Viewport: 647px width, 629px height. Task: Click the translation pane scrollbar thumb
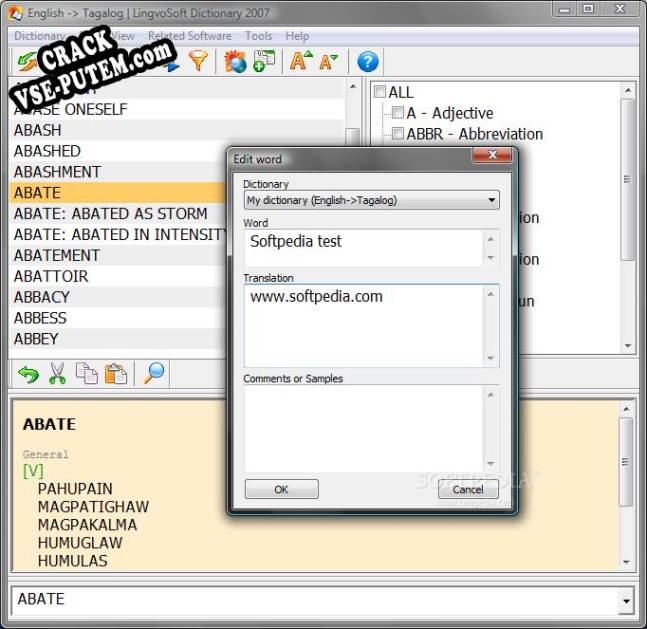coord(626,461)
